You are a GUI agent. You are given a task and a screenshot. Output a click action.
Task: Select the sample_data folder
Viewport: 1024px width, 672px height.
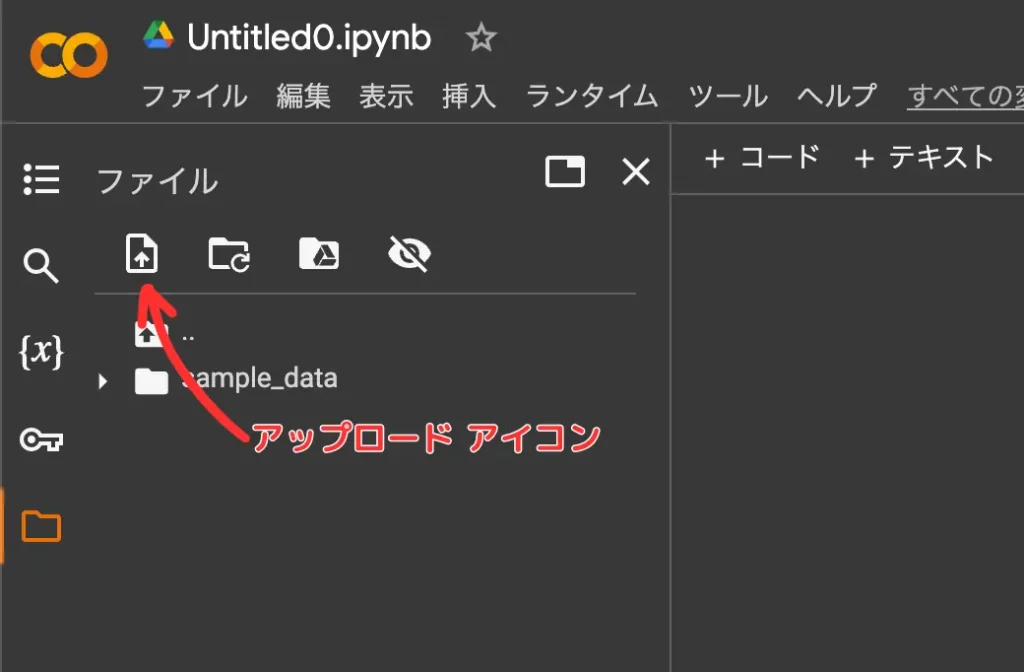coord(236,379)
